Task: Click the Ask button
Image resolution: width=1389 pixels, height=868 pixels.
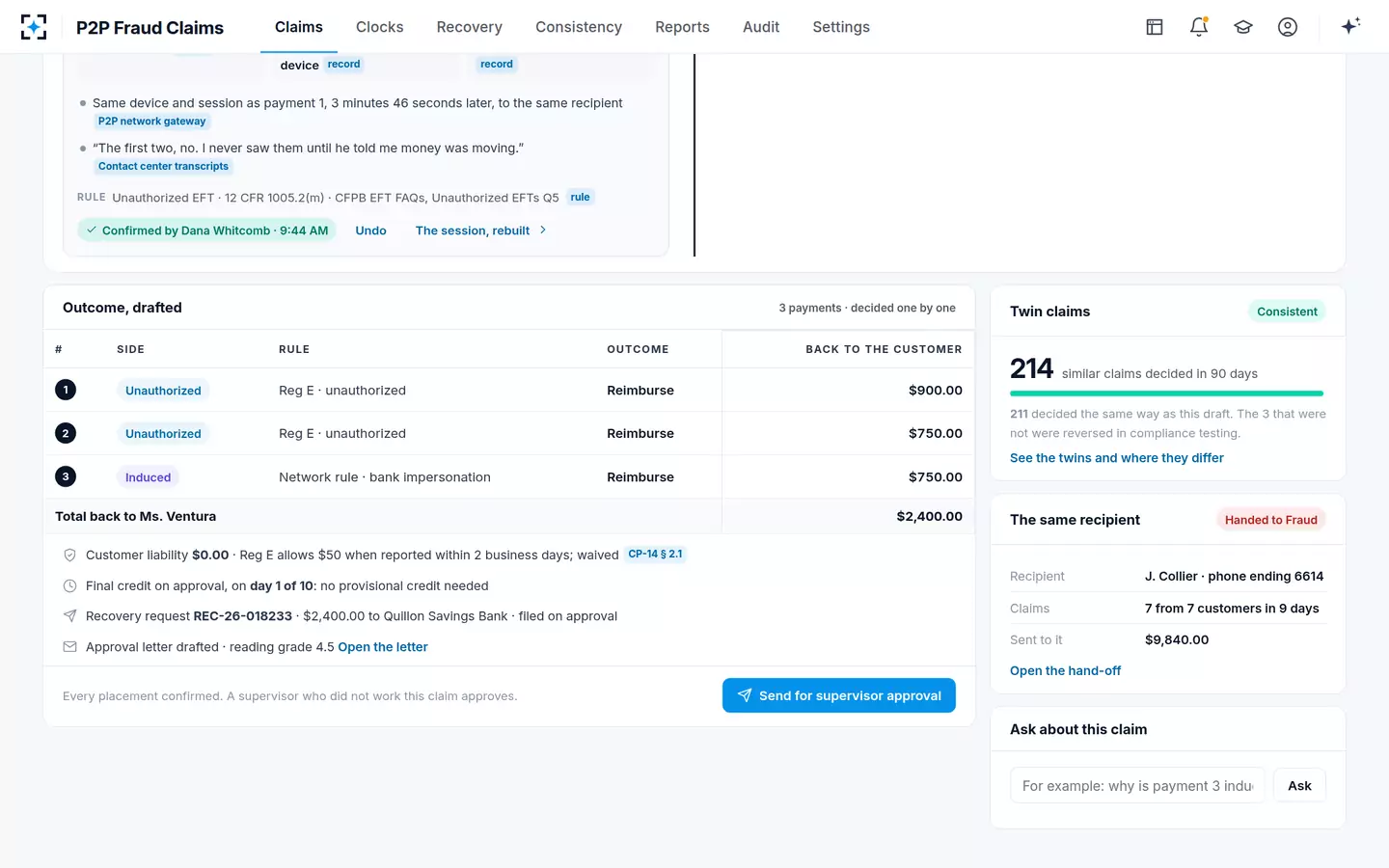Action: (x=1299, y=786)
